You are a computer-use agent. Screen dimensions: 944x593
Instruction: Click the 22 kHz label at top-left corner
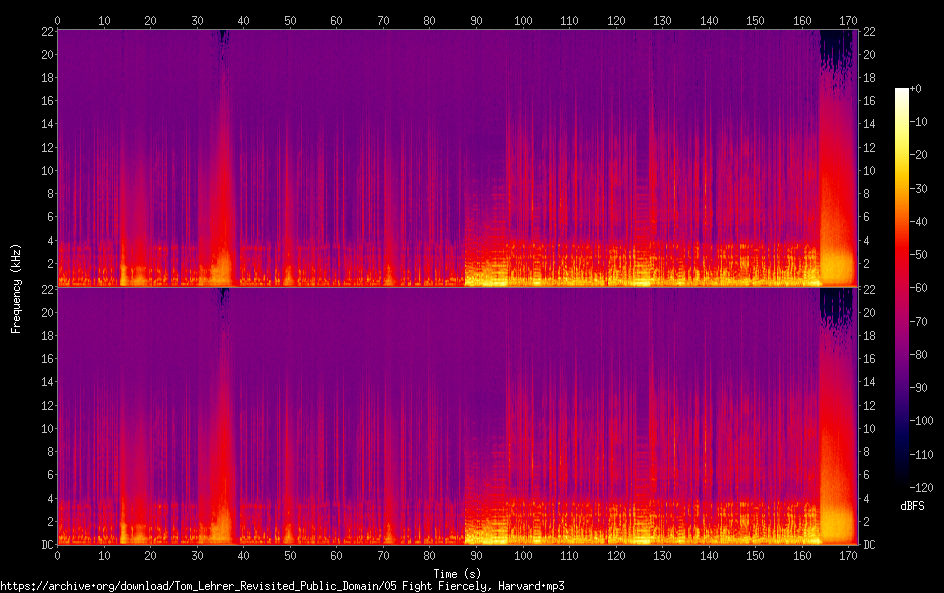click(x=46, y=31)
